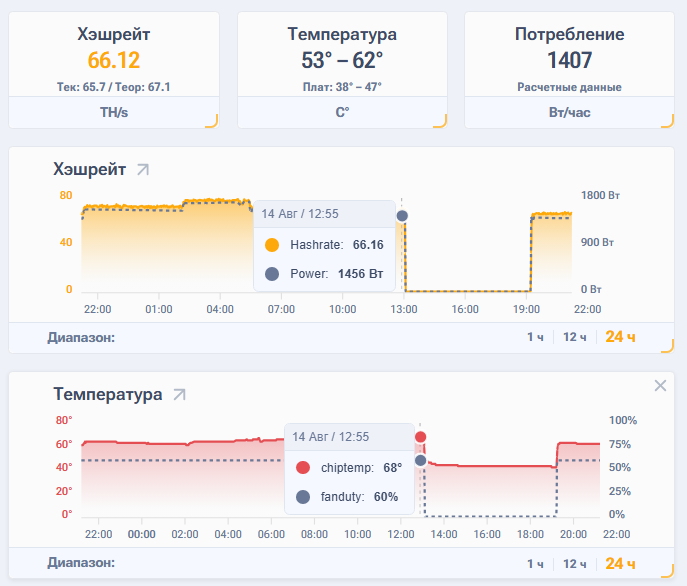The height and width of the screenshot is (586, 687).
Task: Click the Хэшрейт 66.12 summary card value
Action: click(x=114, y=60)
